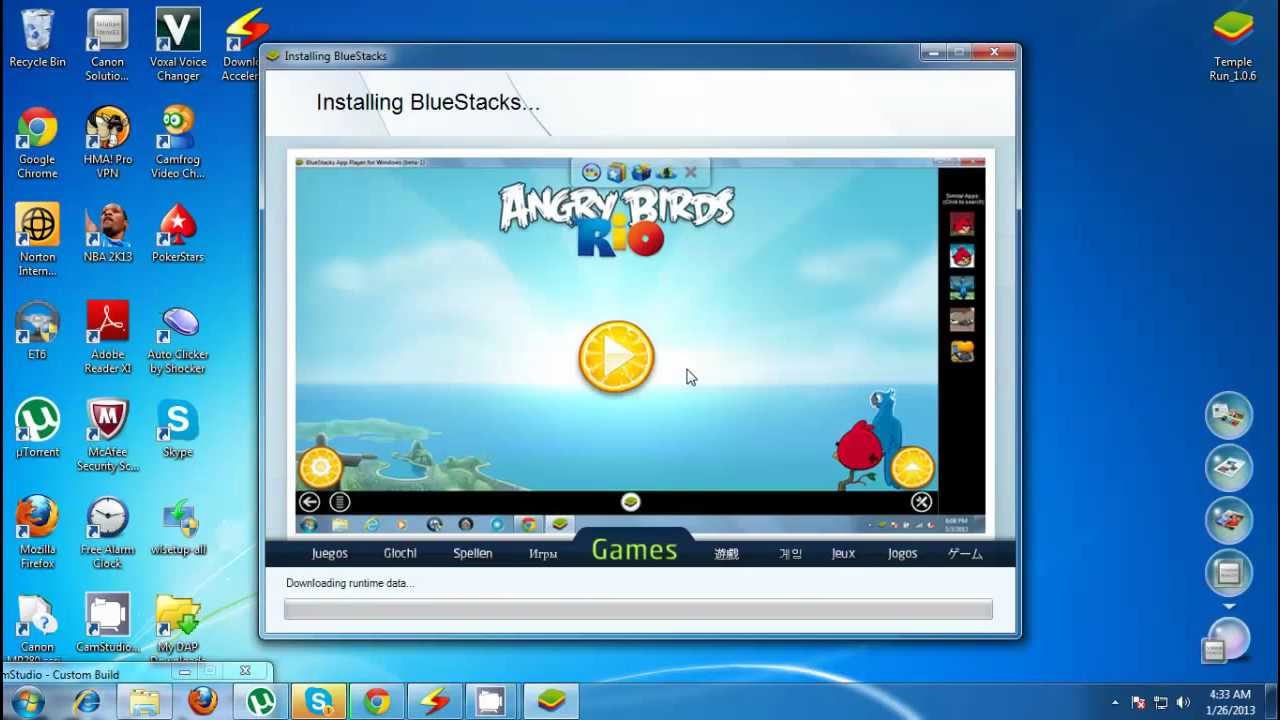Minimize the CamStudio Custom Build window
Viewport: 1280px width, 720px height.
[184, 671]
